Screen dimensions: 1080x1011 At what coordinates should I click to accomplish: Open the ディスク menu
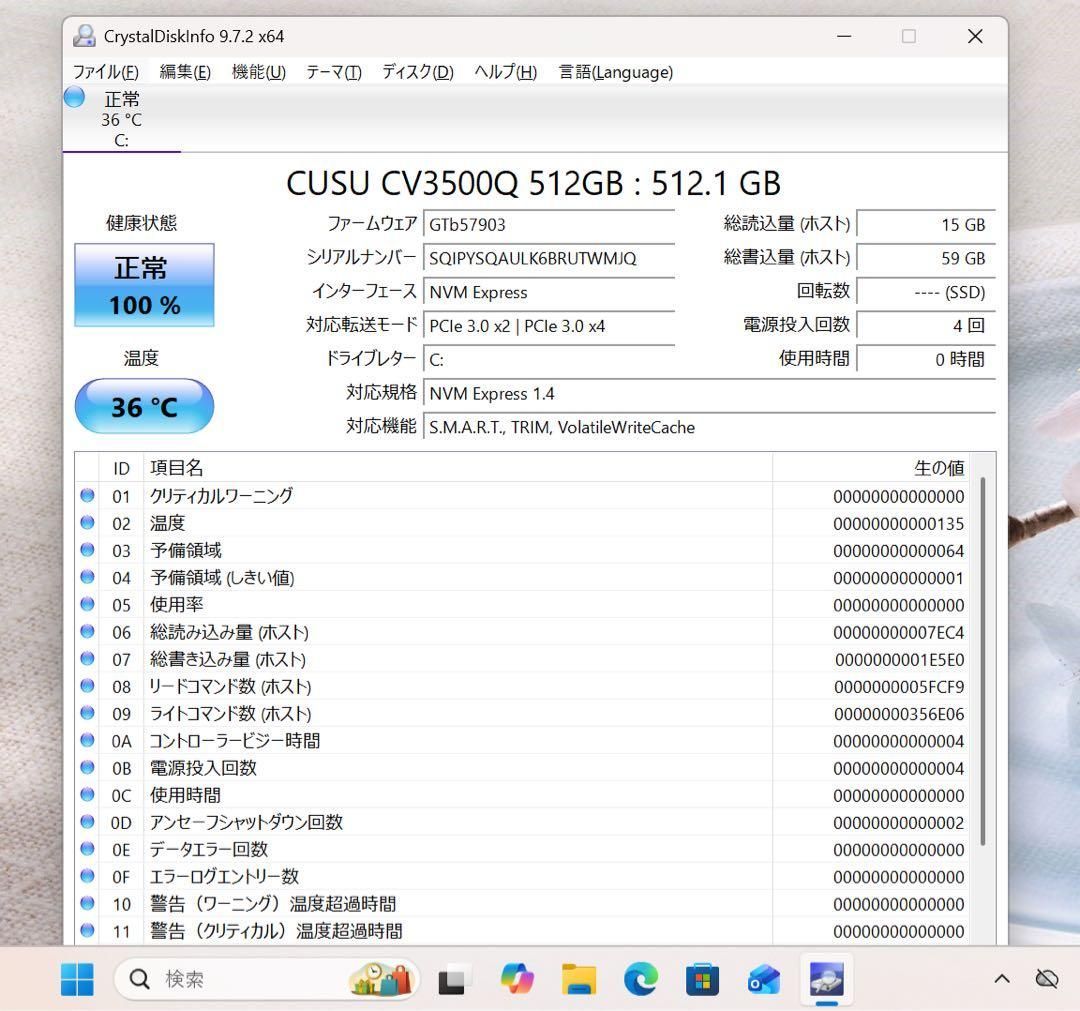pos(415,72)
